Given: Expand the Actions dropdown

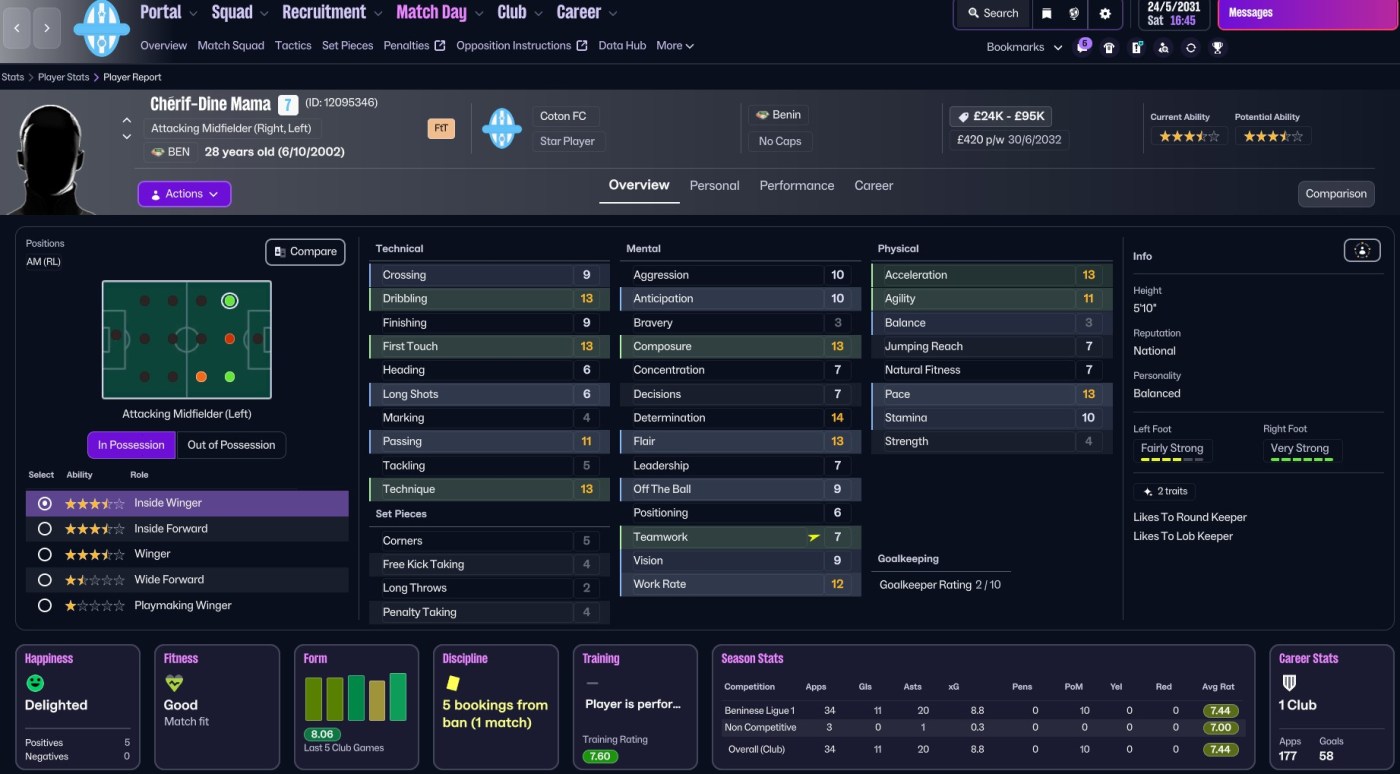Looking at the screenshot, I should click(x=184, y=194).
